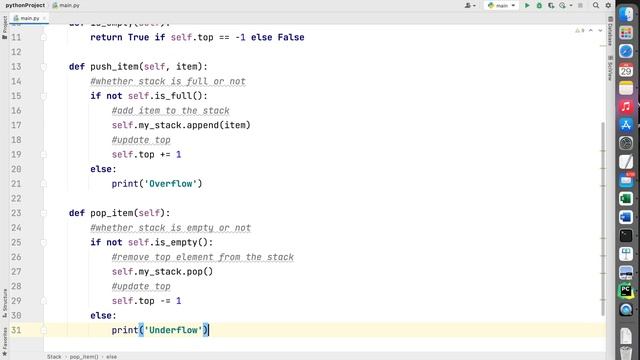The height and width of the screenshot is (360, 640).
Task: Click the Stack breadcrumb at the bottom
Action: tap(54, 357)
